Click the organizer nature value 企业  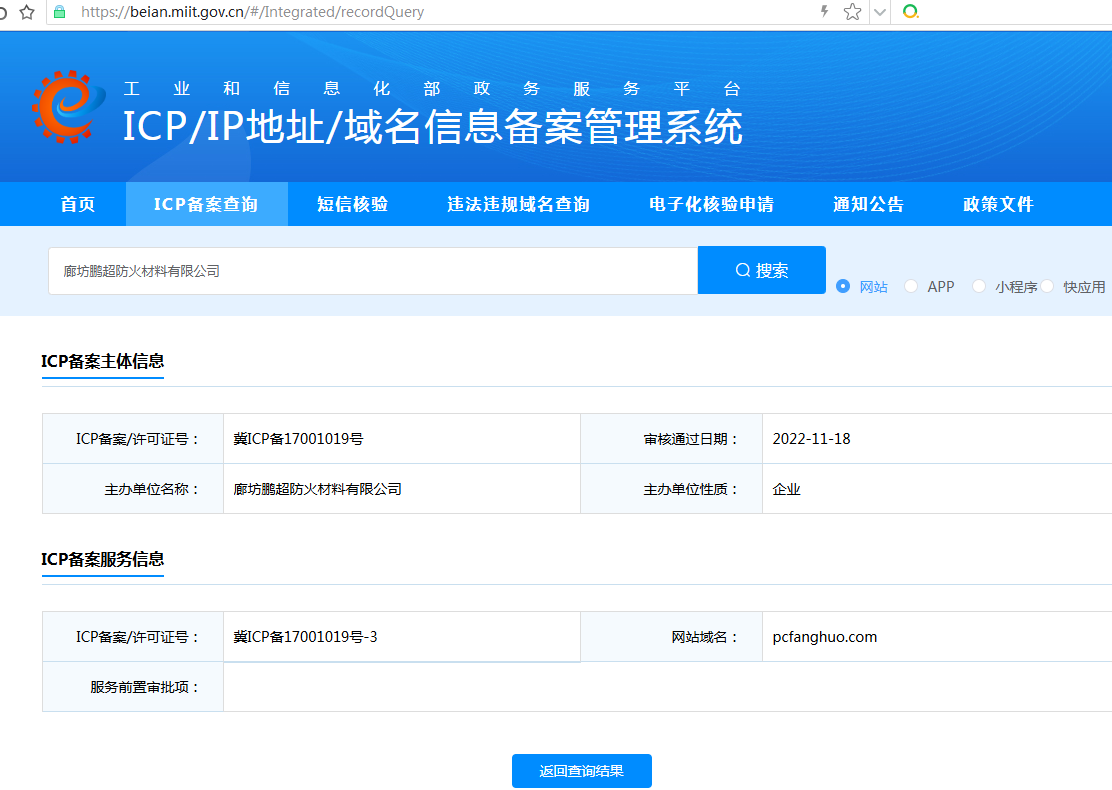[x=786, y=489]
